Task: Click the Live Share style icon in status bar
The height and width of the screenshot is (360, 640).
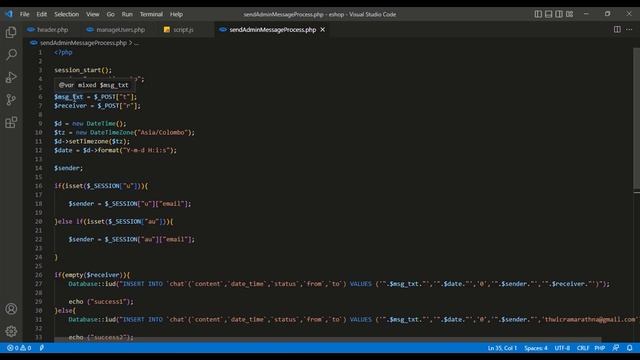Action: (42, 348)
